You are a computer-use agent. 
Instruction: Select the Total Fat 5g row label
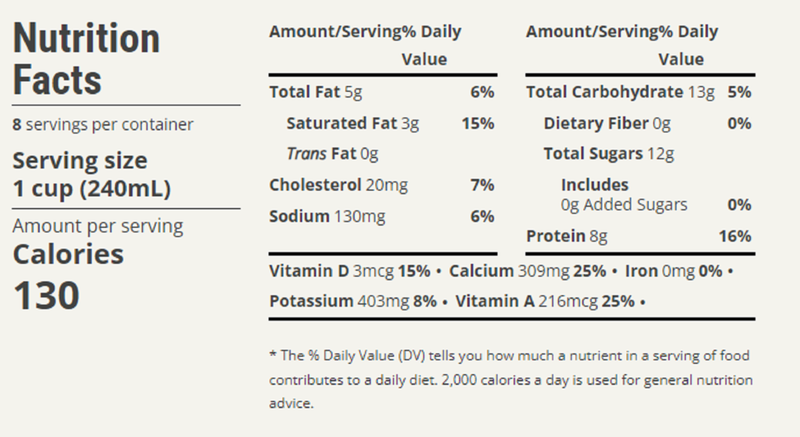coord(310,93)
